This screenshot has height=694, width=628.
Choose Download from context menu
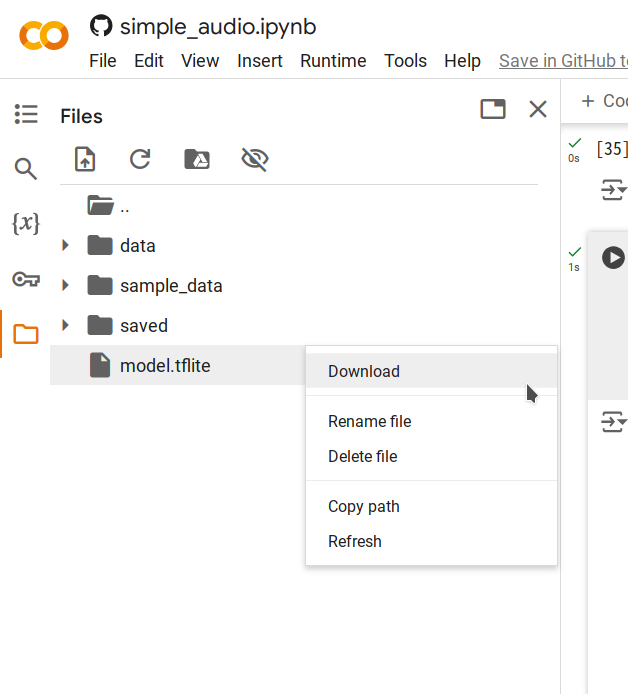[432, 371]
